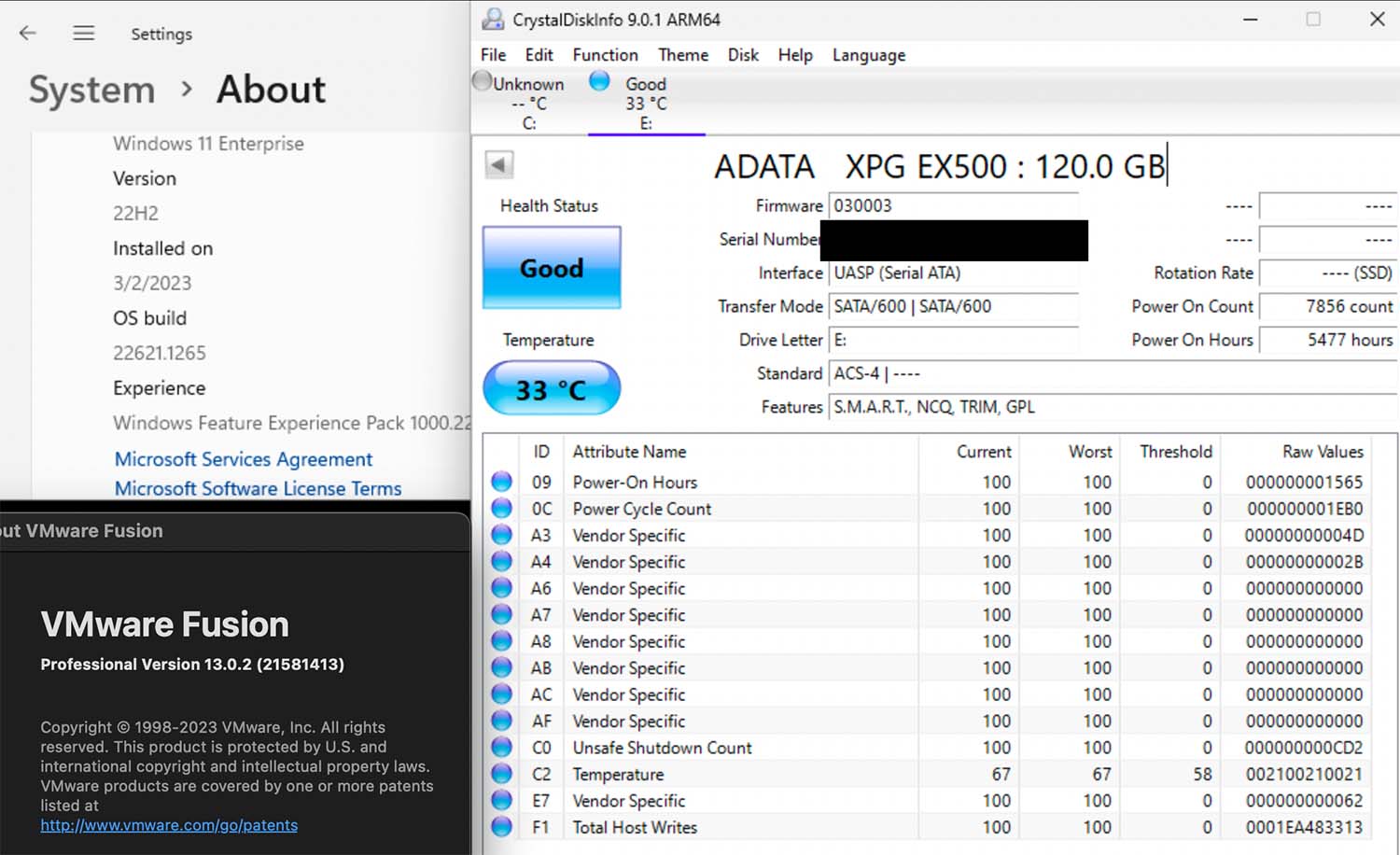1400x855 pixels.
Task: Click the Drive Letter field E:
Action: (x=954, y=340)
